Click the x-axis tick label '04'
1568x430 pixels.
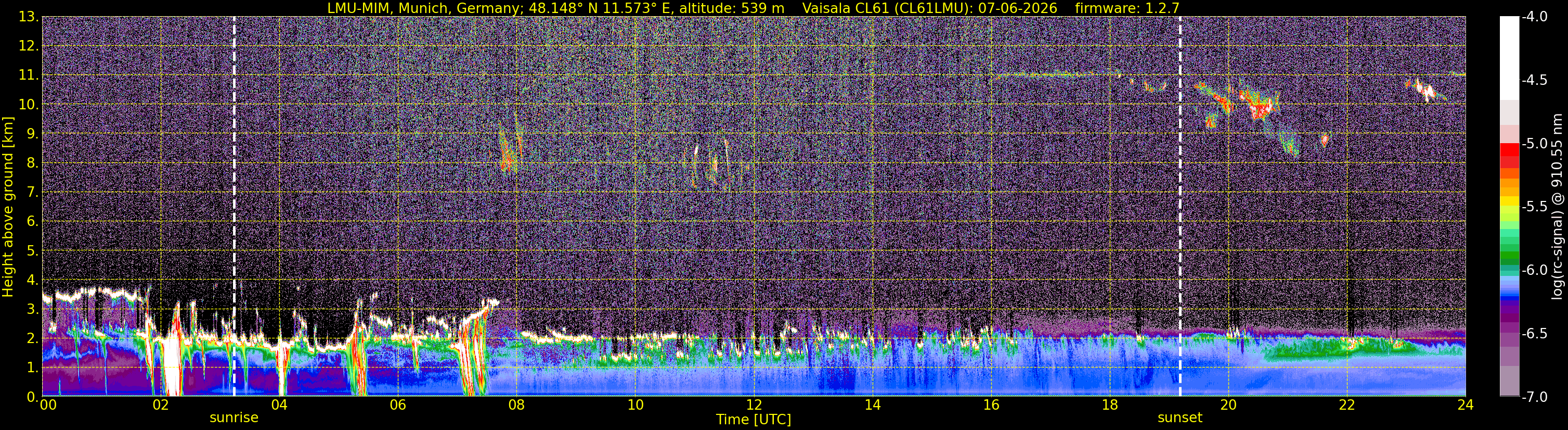point(279,405)
